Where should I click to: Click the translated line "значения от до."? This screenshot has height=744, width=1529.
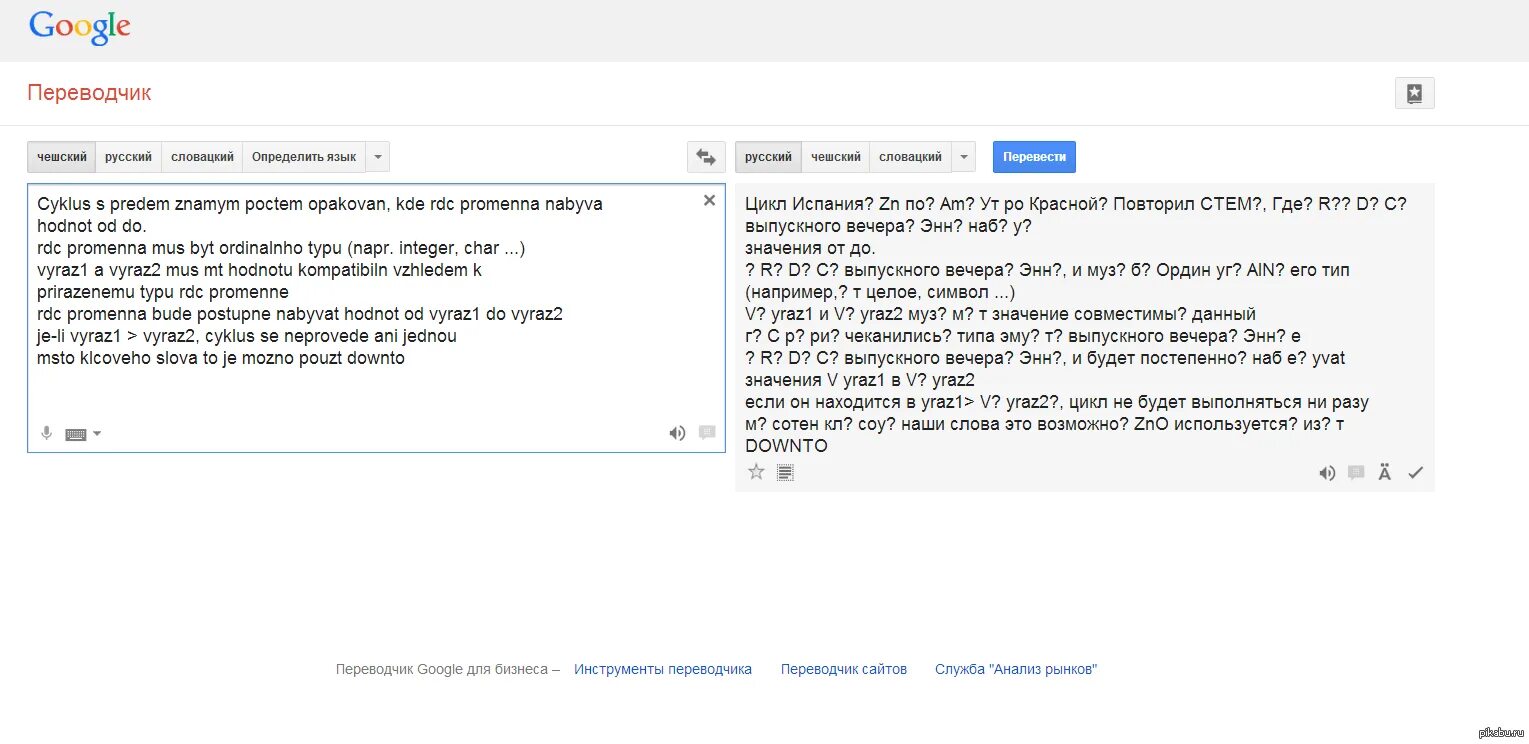tap(810, 248)
